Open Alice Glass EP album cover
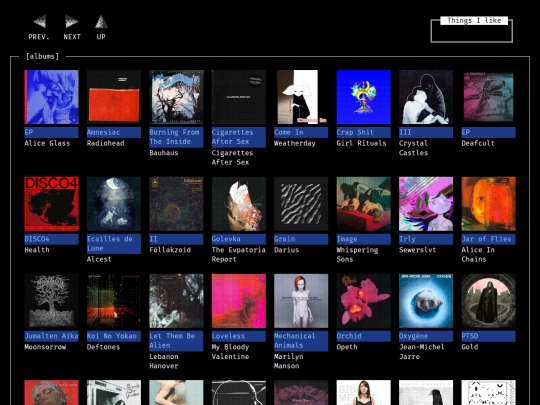The image size is (540, 405). (51, 97)
